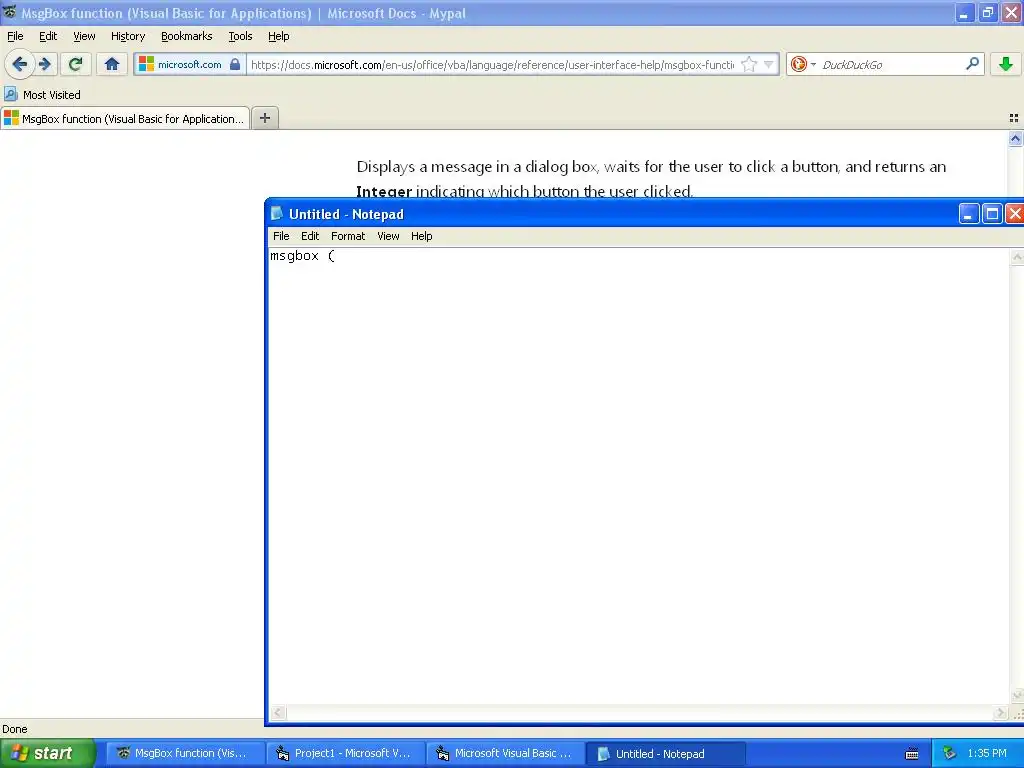
Task: Go back with the browser back arrow
Action: pos(20,64)
